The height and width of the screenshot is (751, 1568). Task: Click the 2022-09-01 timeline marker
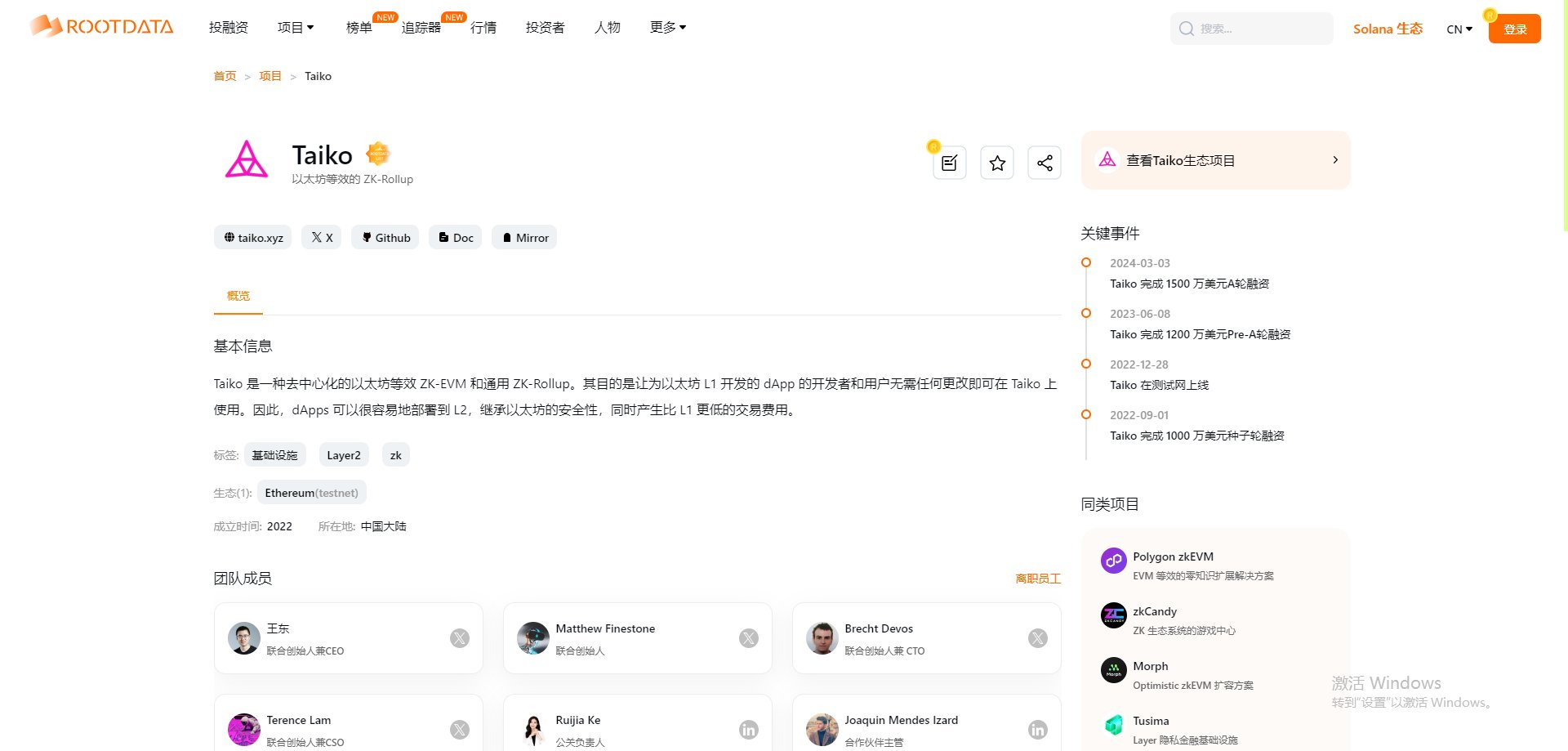[1086, 414]
